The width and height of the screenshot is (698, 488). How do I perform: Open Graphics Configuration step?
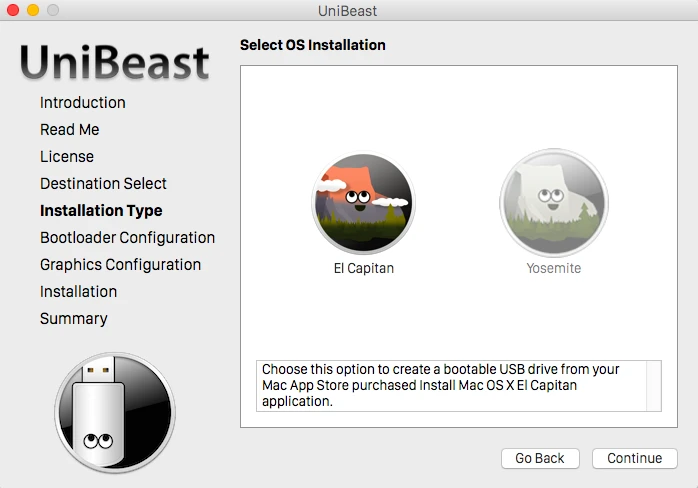click(x=120, y=265)
